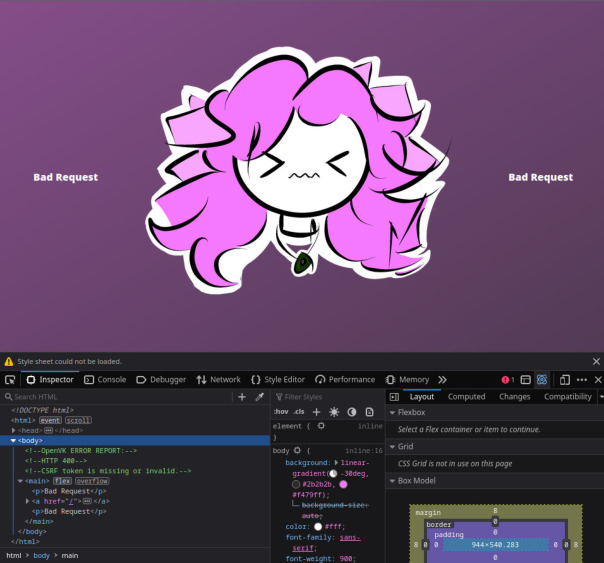Open the #2b2b2b color swatch

tap(296, 484)
